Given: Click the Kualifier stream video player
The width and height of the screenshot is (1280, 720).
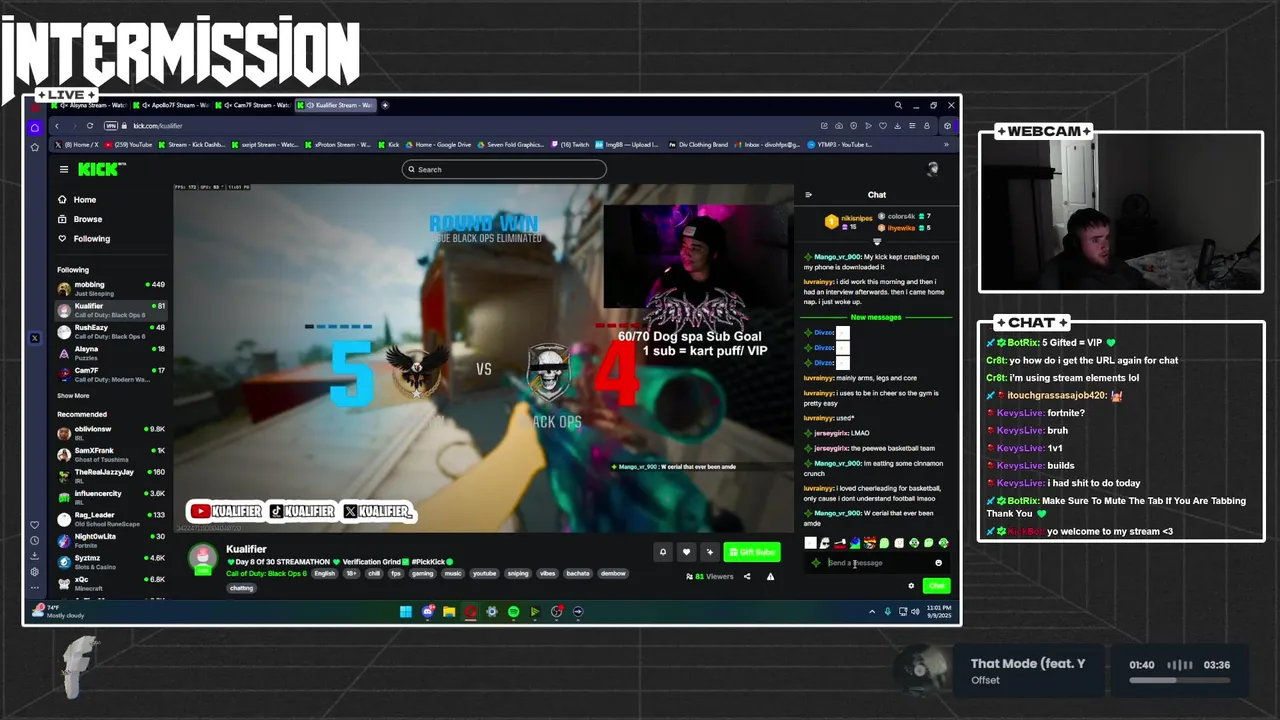Looking at the screenshot, I should click(484, 358).
